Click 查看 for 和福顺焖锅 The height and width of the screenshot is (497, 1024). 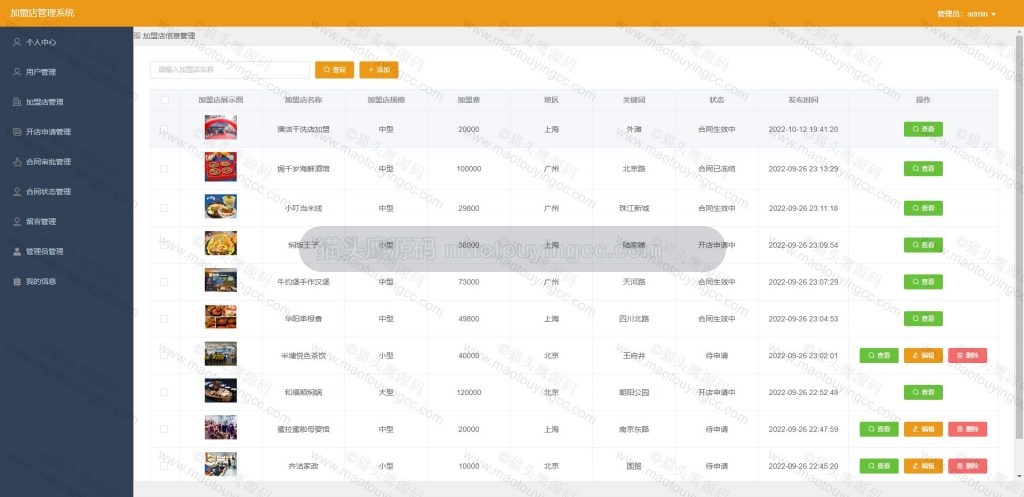pos(923,393)
